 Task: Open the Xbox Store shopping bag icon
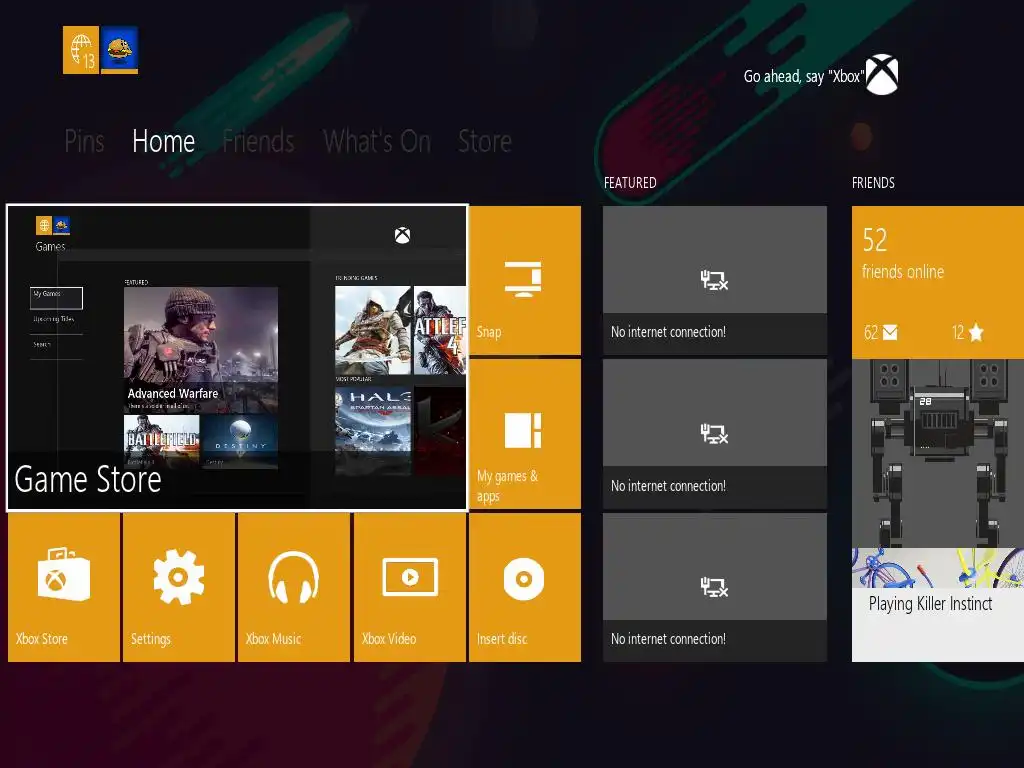click(x=63, y=575)
